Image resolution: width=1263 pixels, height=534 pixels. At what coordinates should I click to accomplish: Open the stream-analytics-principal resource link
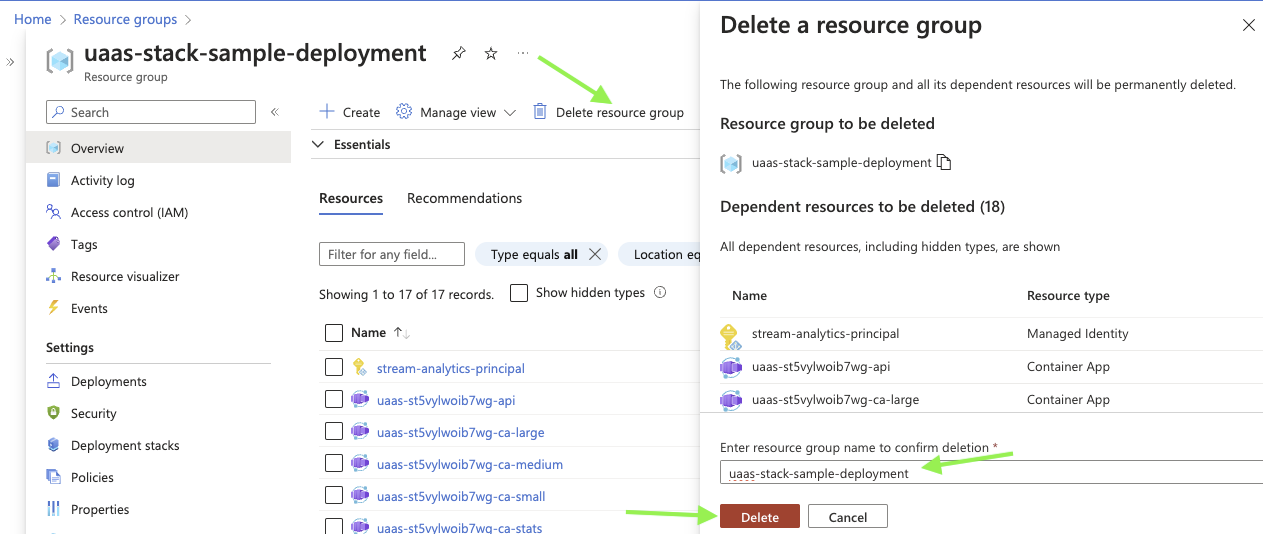click(x=451, y=368)
